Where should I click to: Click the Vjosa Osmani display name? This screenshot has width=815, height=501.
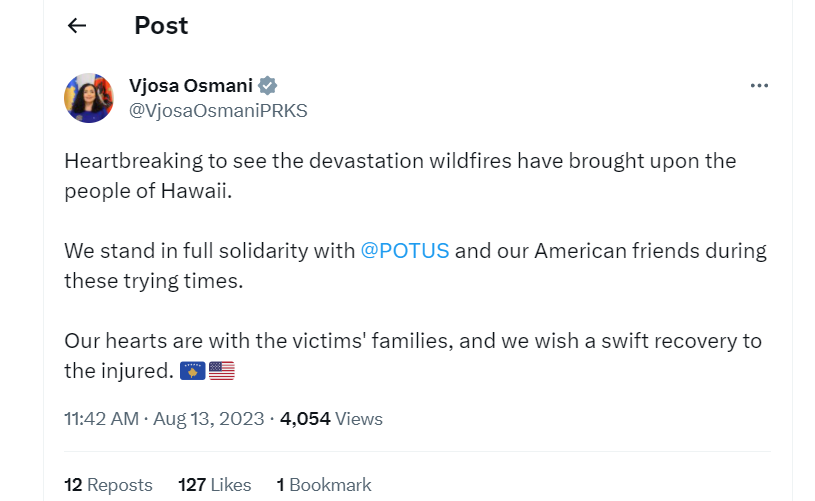click(191, 85)
